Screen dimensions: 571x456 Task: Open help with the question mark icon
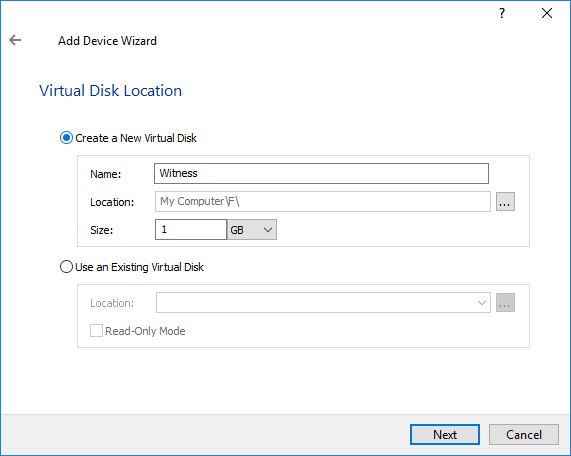[x=502, y=13]
